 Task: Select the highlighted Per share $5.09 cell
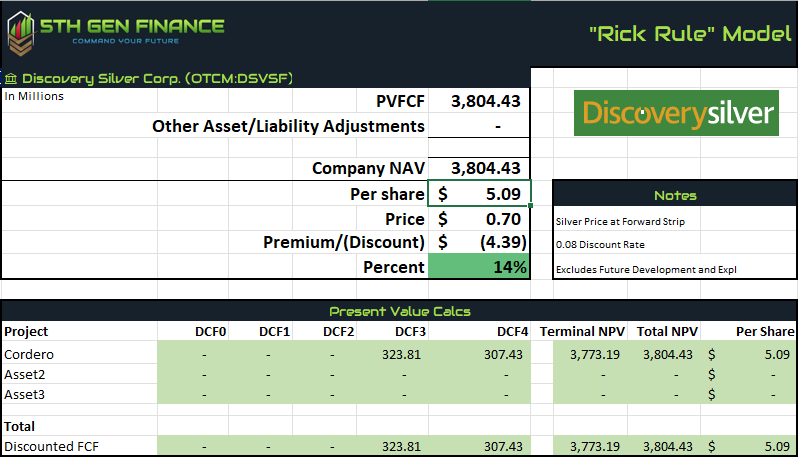479,193
